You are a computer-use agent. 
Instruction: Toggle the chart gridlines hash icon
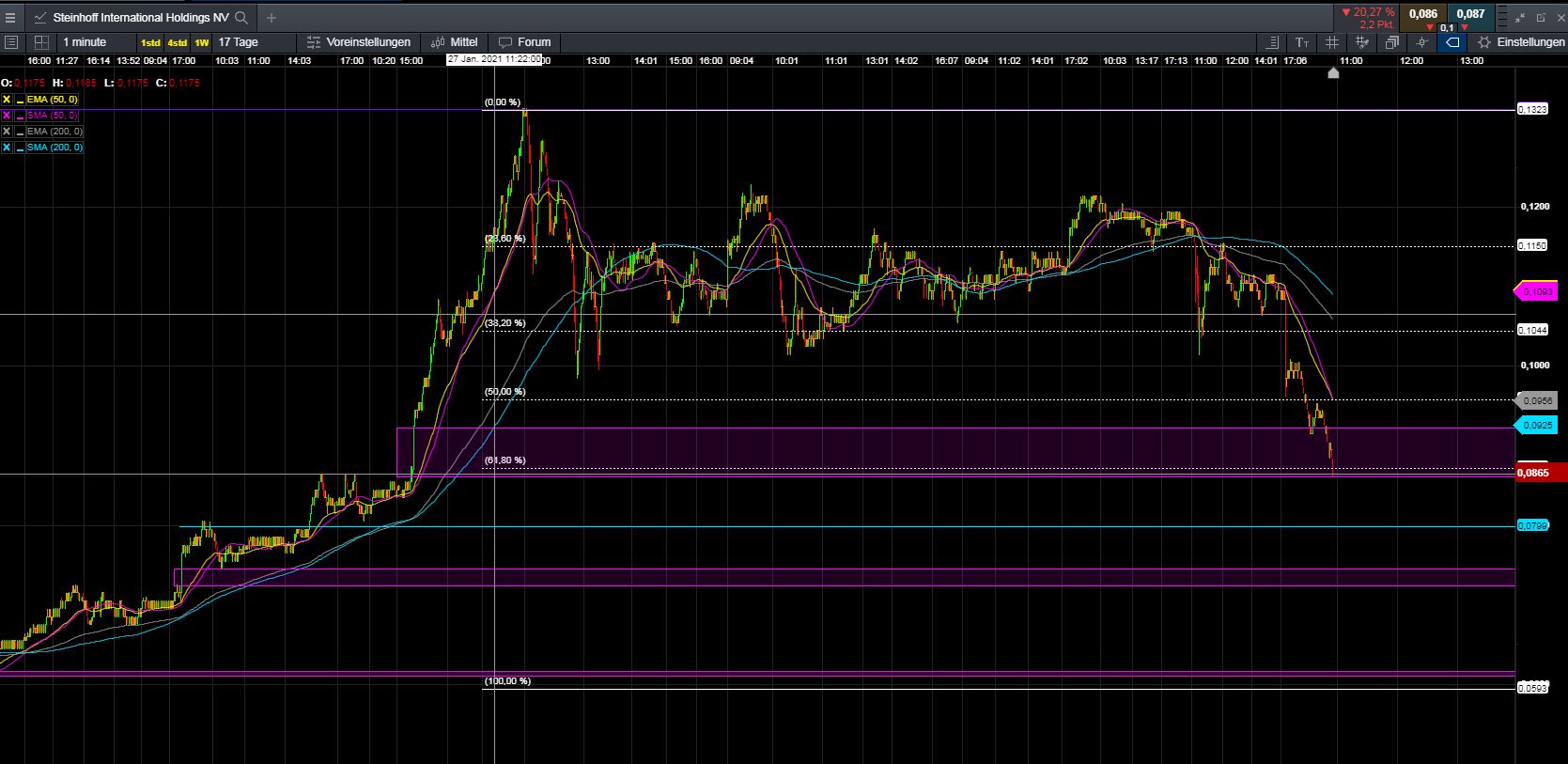(1332, 42)
